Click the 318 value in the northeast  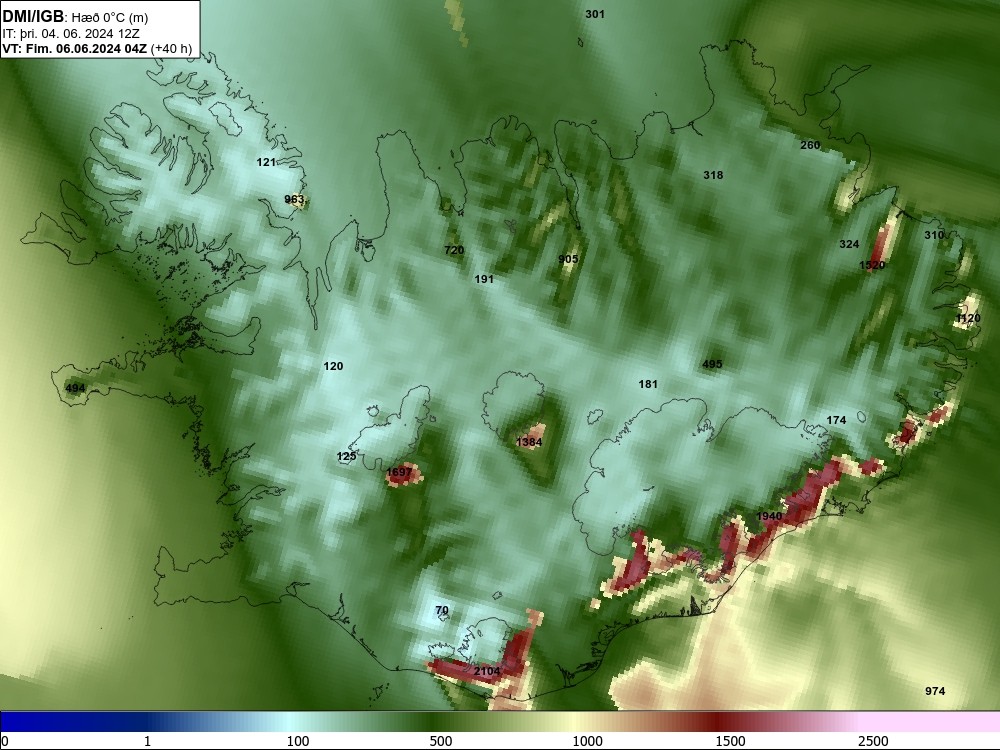tap(713, 175)
